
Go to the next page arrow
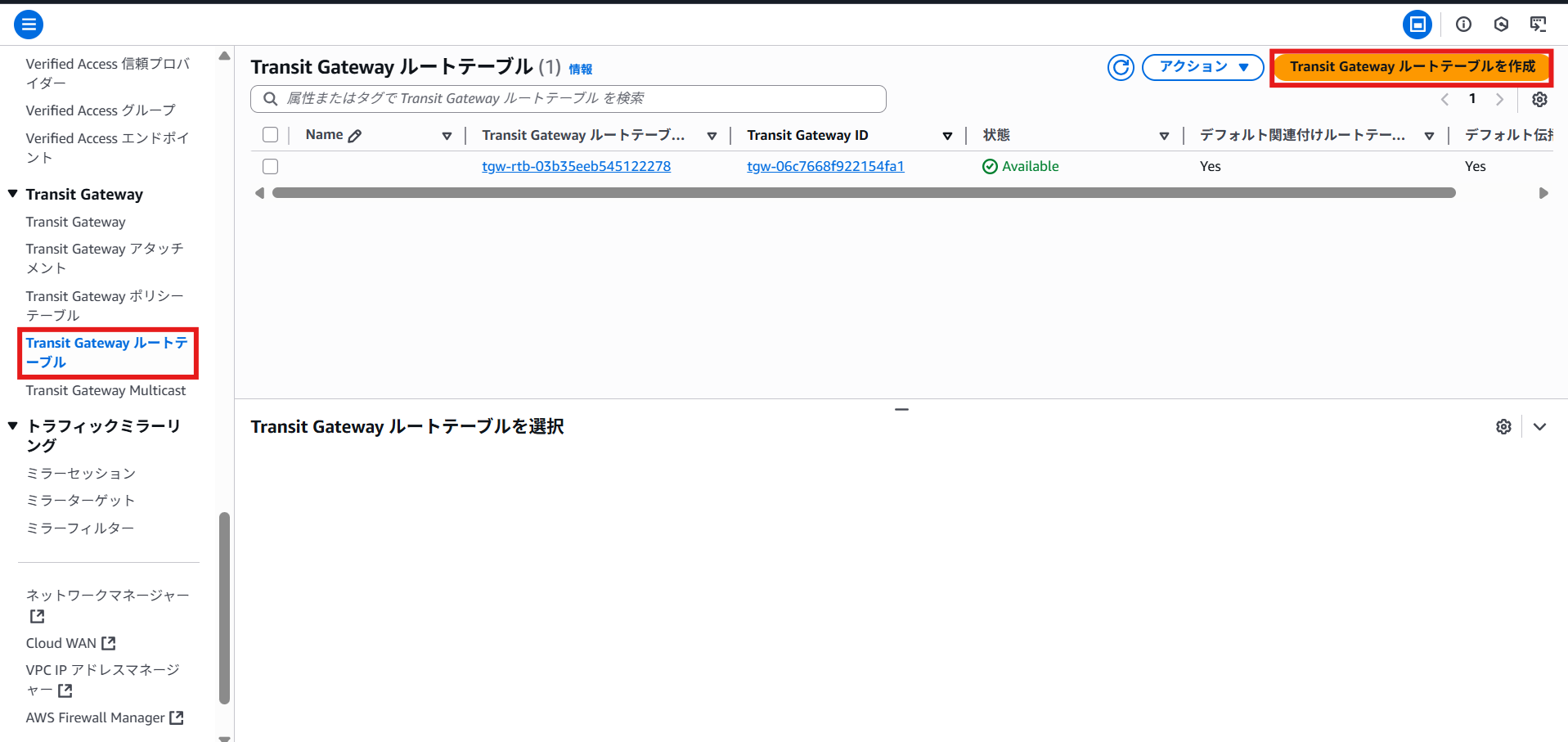click(x=1499, y=99)
